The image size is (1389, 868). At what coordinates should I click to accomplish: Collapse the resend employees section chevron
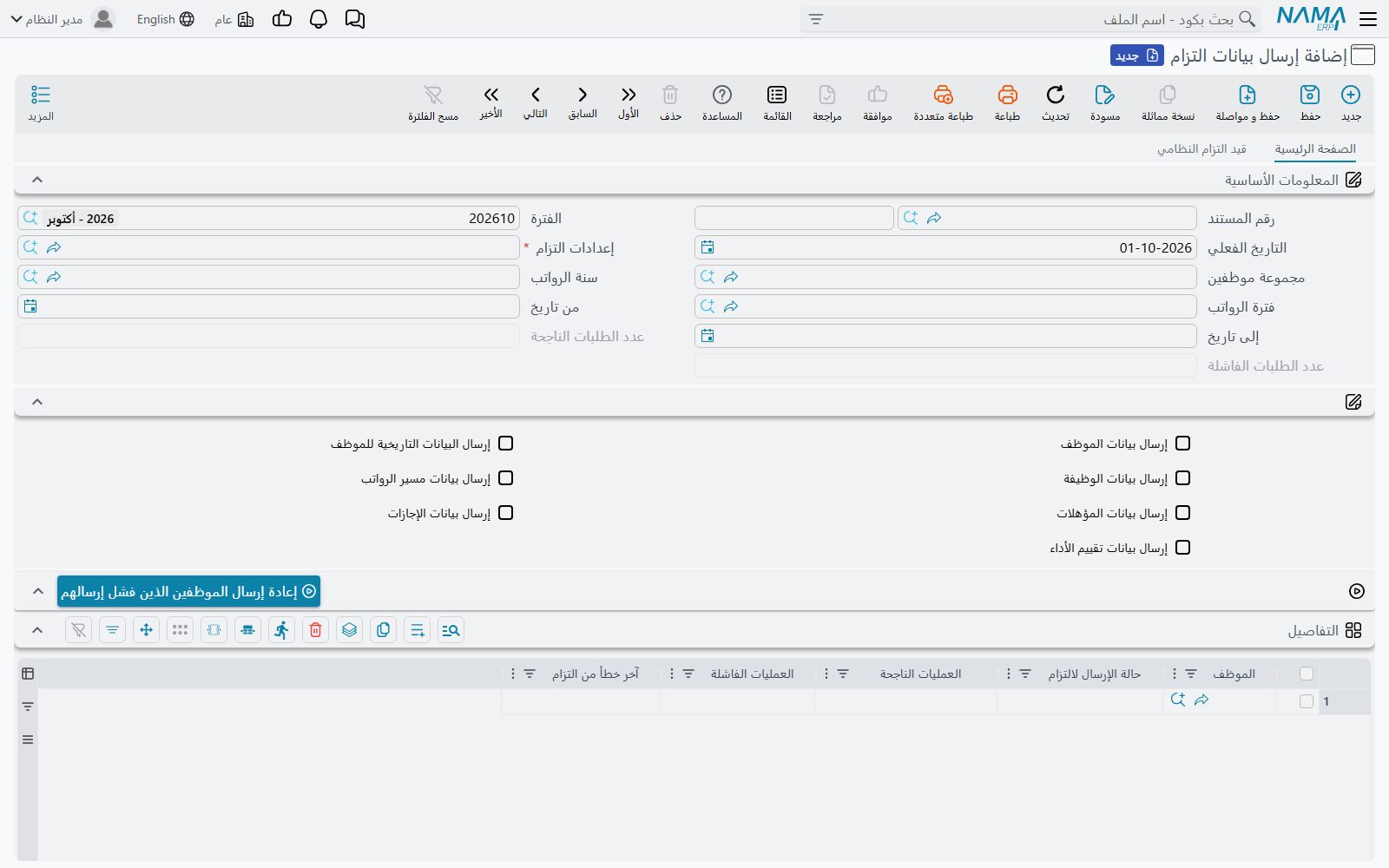click(x=38, y=591)
